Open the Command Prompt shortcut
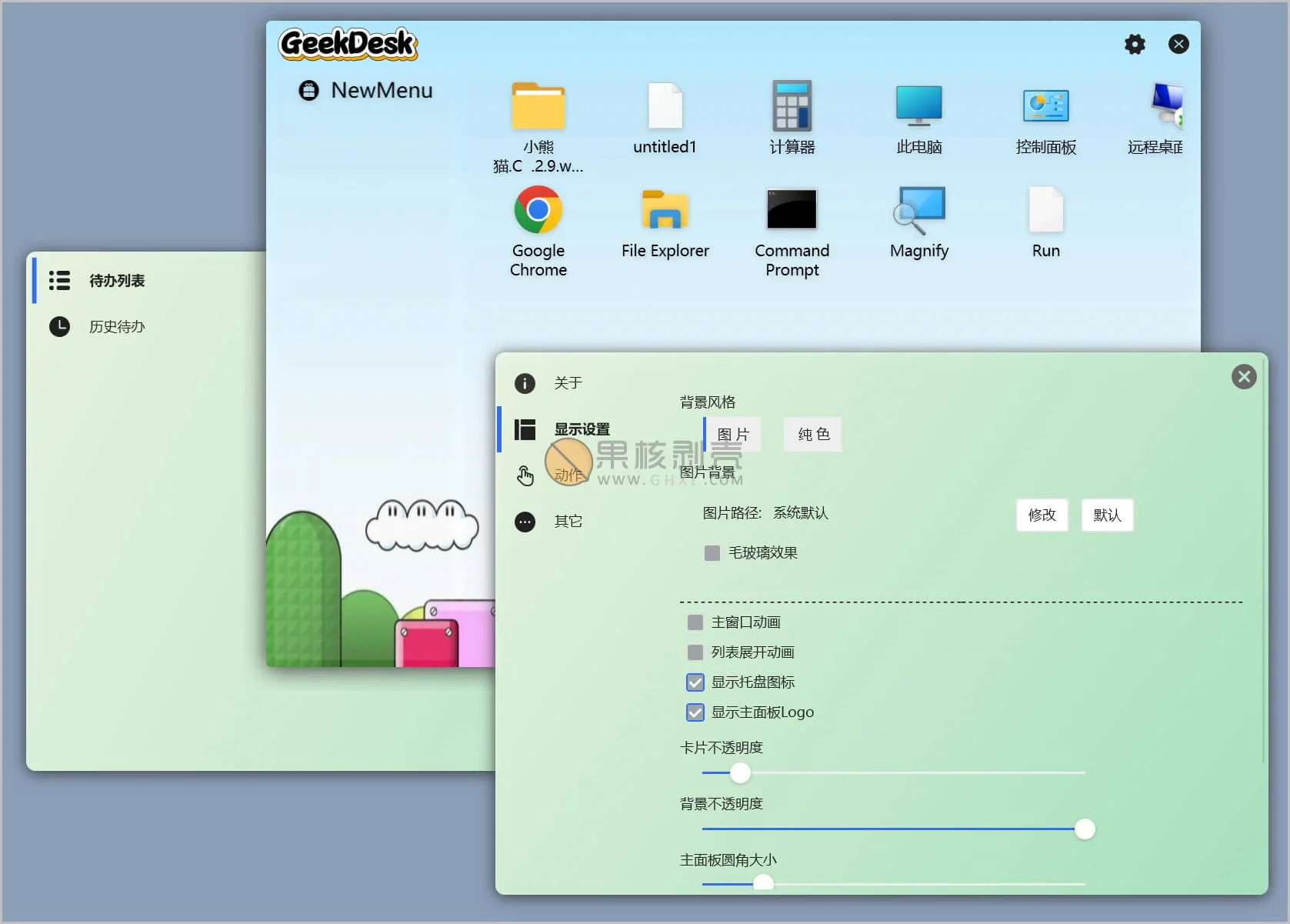This screenshot has width=1290, height=924. tap(792, 210)
